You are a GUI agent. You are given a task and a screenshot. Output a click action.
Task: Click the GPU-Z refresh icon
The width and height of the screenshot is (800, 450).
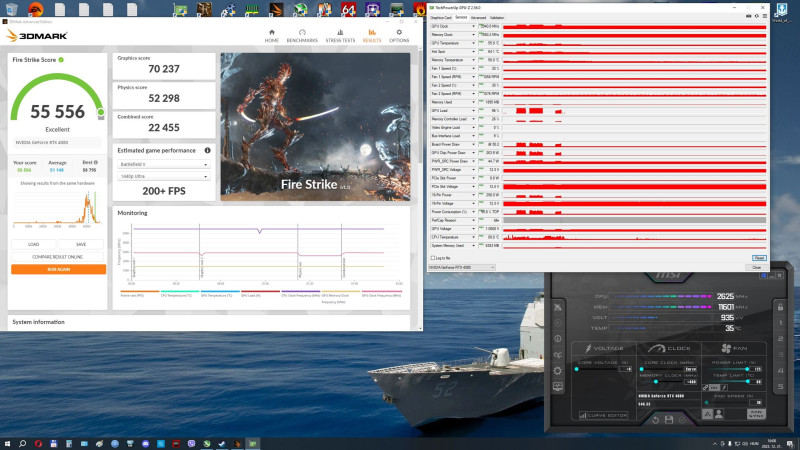pyautogui.click(x=757, y=16)
